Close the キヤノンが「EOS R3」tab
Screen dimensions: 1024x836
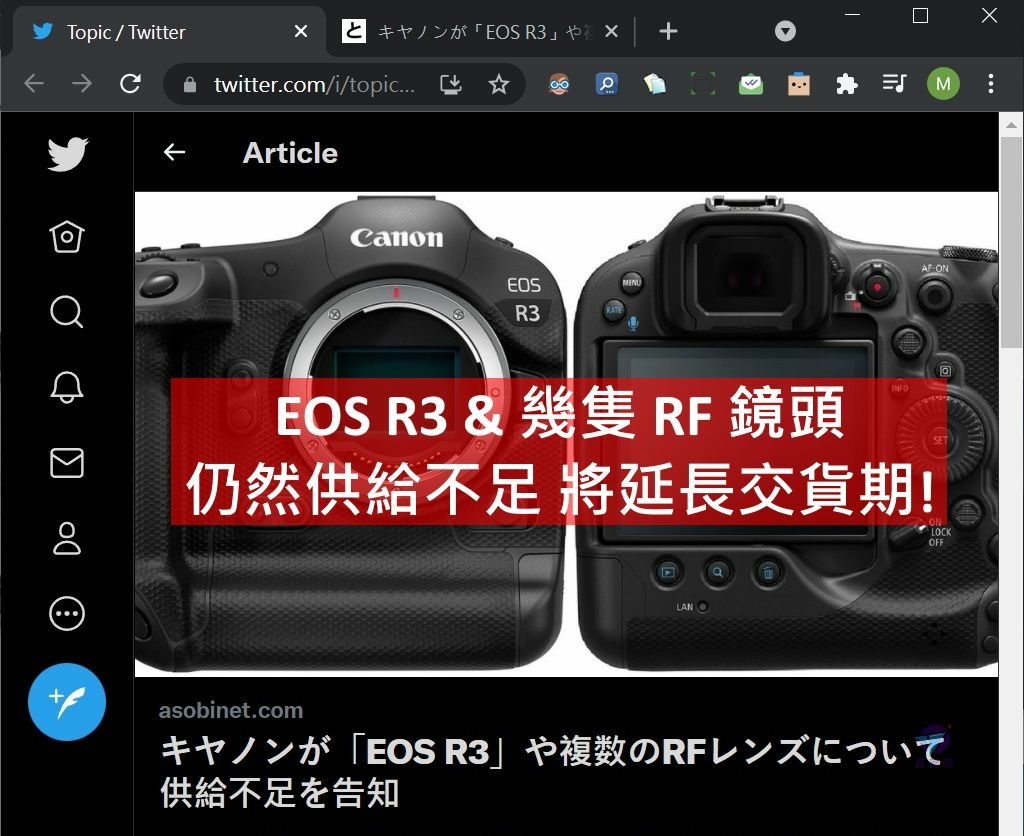click(x=611, y=31)
